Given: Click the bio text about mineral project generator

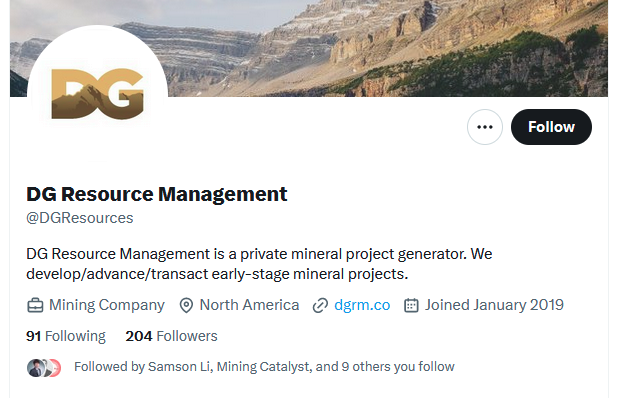Looking at the screenshot, I should coord(259,264).
